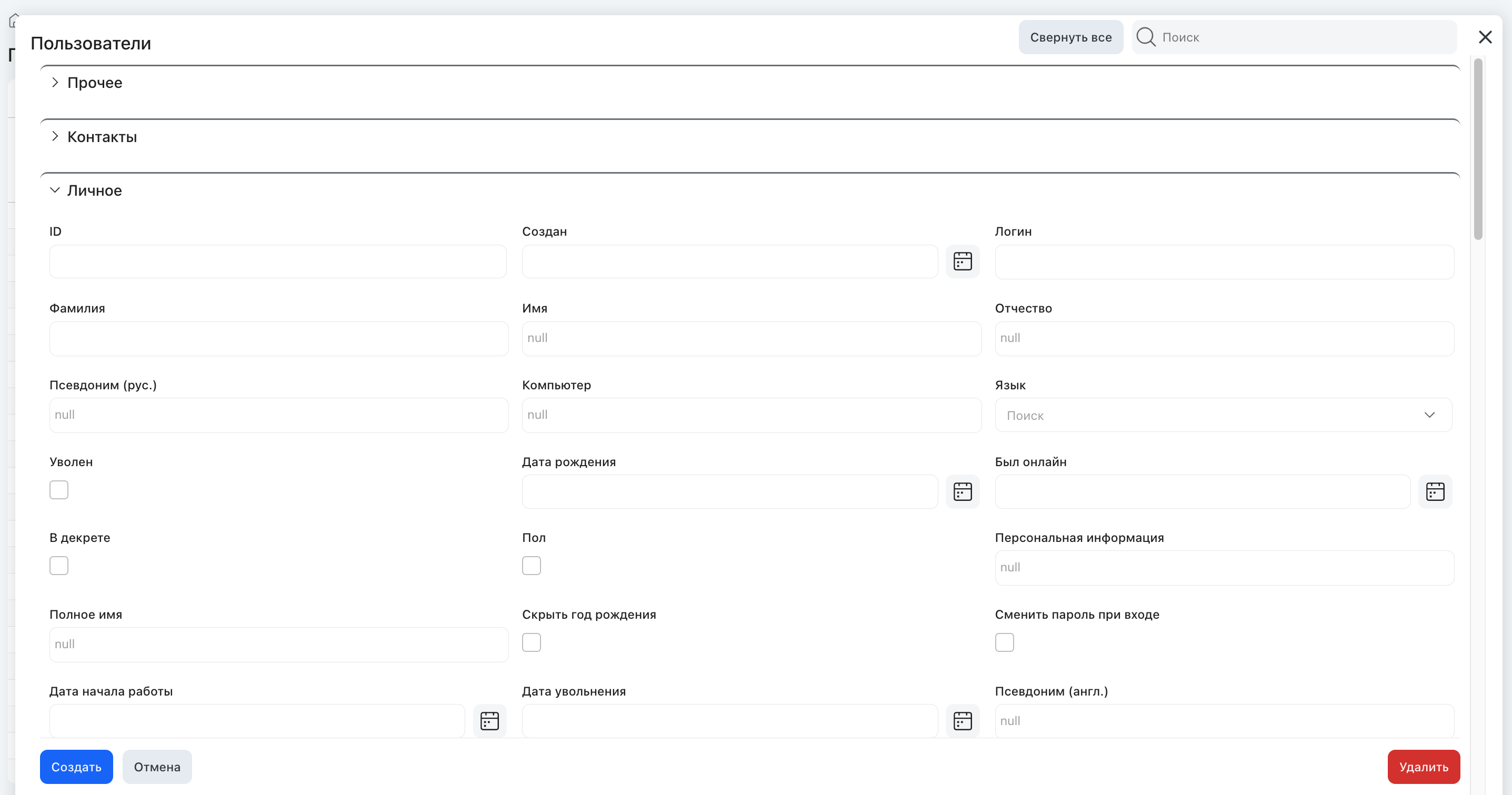1512x795 pixels.
Task: Click the Имя input field
Action: pos(752,338)
